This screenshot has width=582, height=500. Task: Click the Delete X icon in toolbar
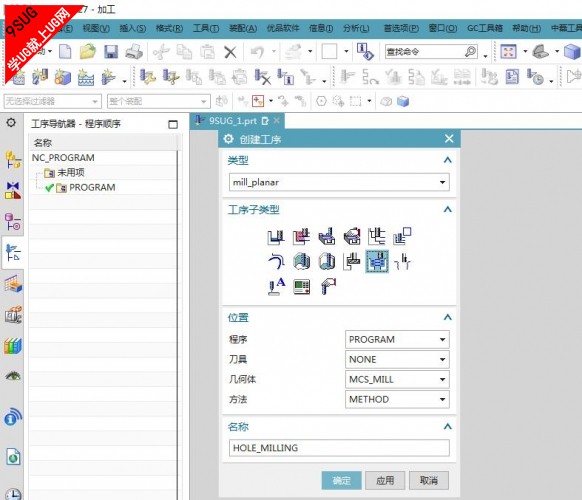[x=230, y=52]
